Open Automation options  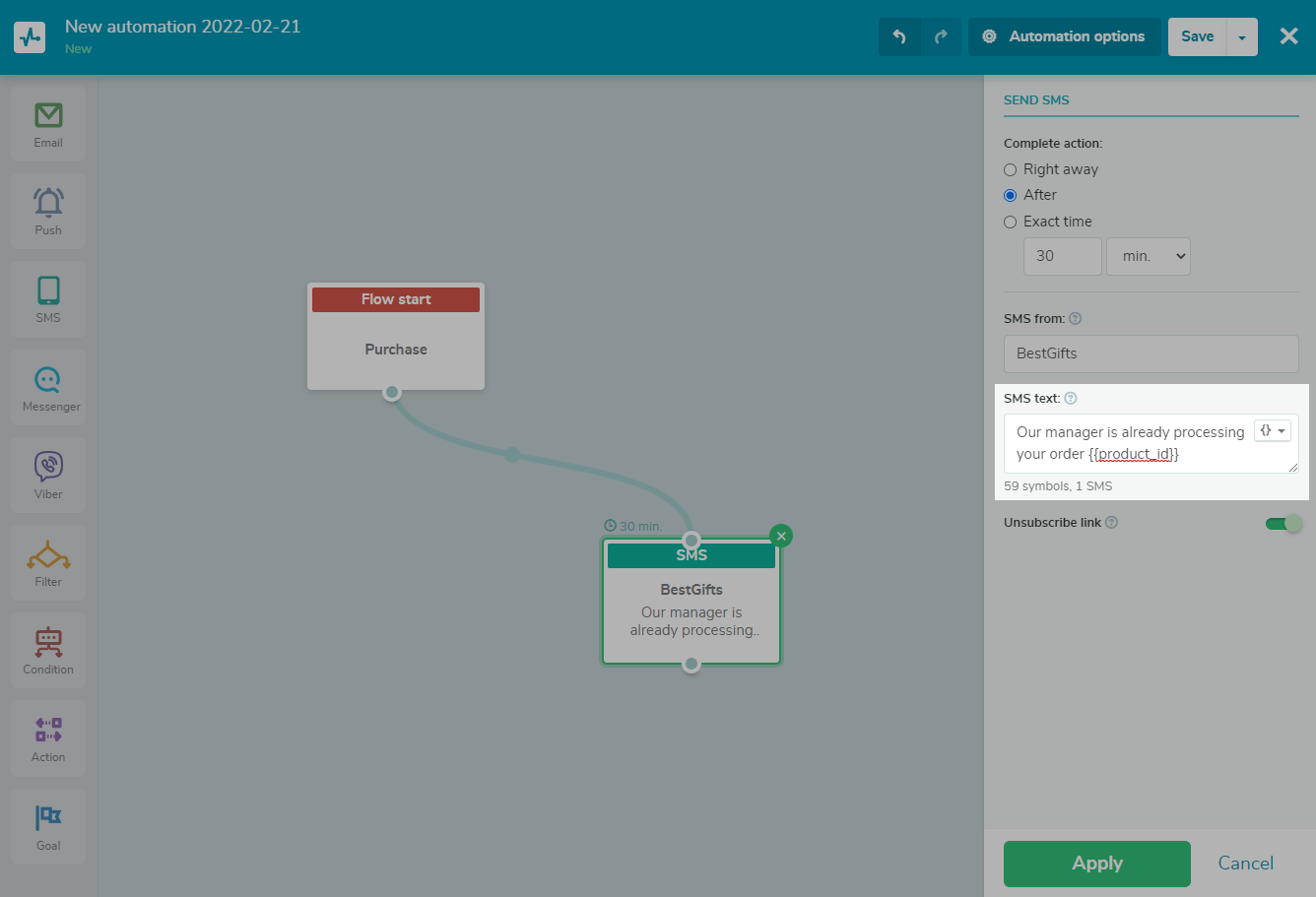tap(1064, 36)
